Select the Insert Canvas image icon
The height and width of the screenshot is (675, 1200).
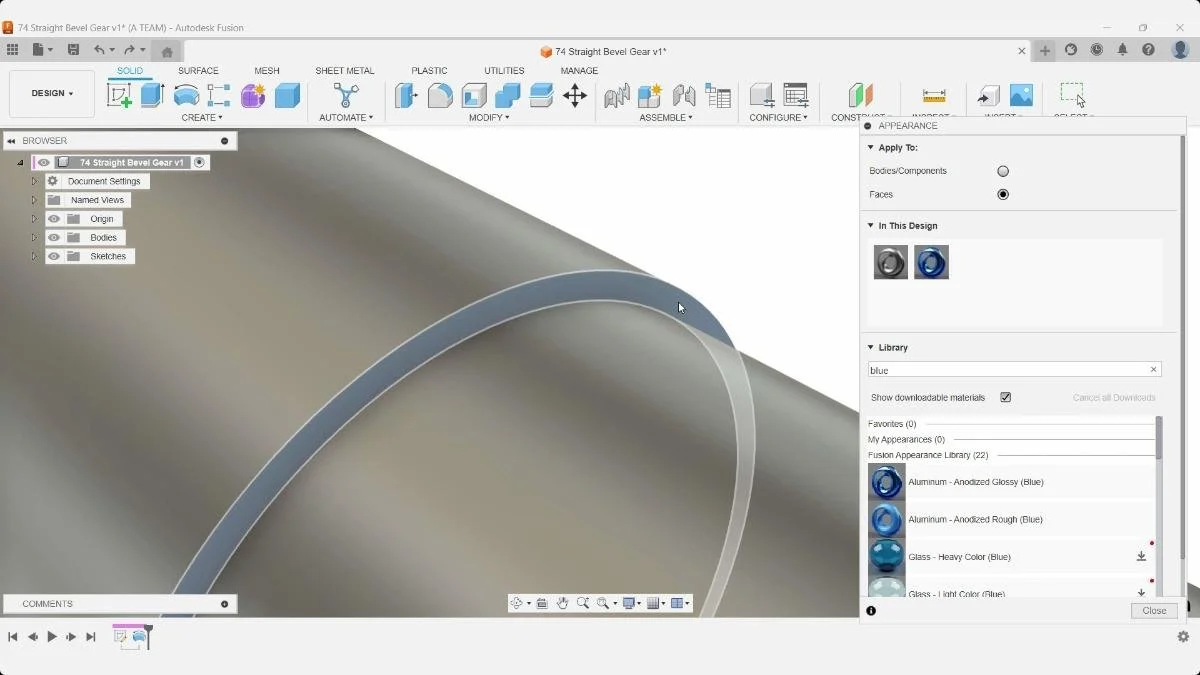coord(1021,95)
